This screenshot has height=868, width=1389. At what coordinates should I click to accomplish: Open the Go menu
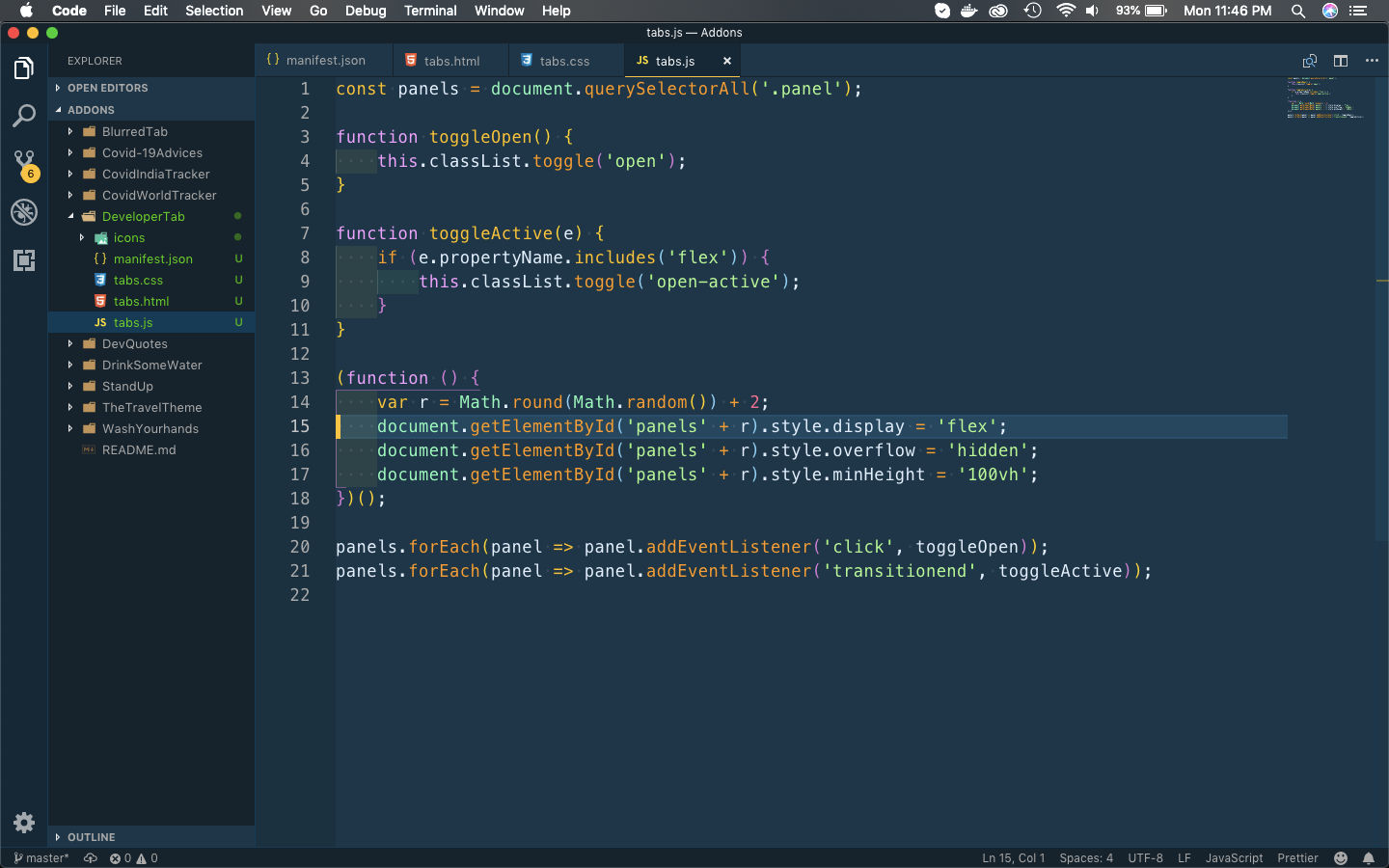318,11
